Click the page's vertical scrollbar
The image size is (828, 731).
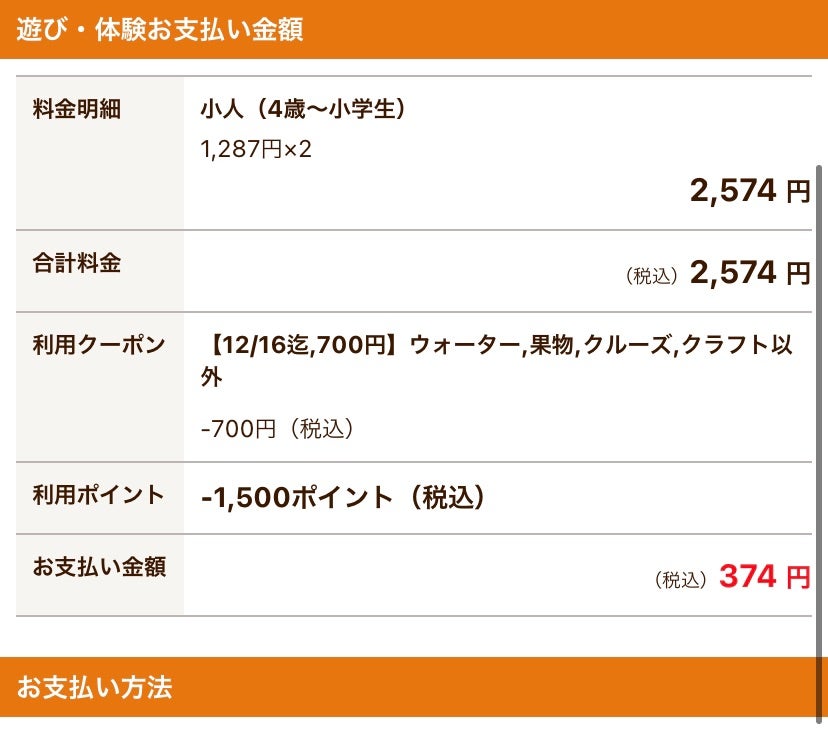click(819, 444)
